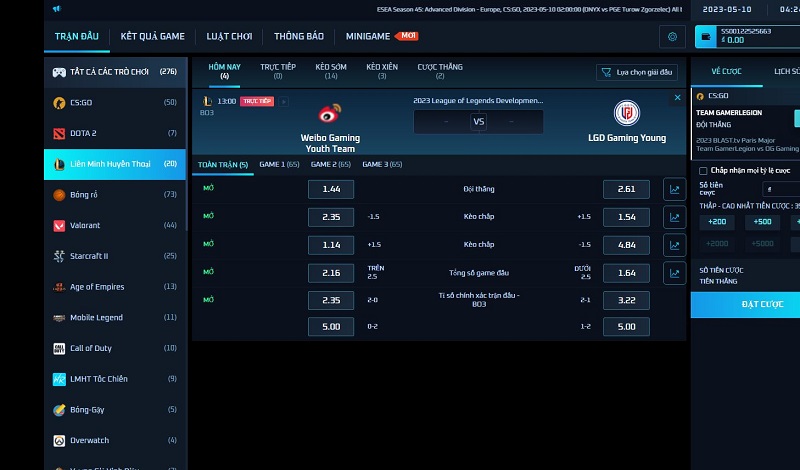Open Lựa chọn giải đấu filter dropdown
Screen dimensions: 800x470
tap(637, 72)
